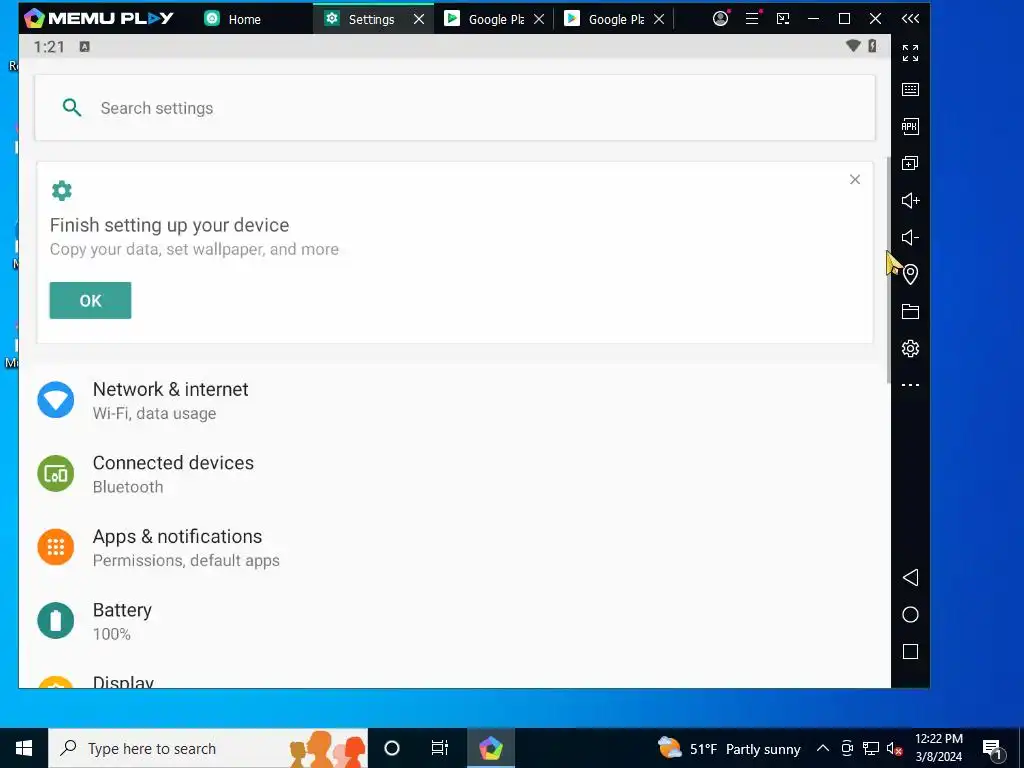Open the multi-instance window icon

(910, 163)
